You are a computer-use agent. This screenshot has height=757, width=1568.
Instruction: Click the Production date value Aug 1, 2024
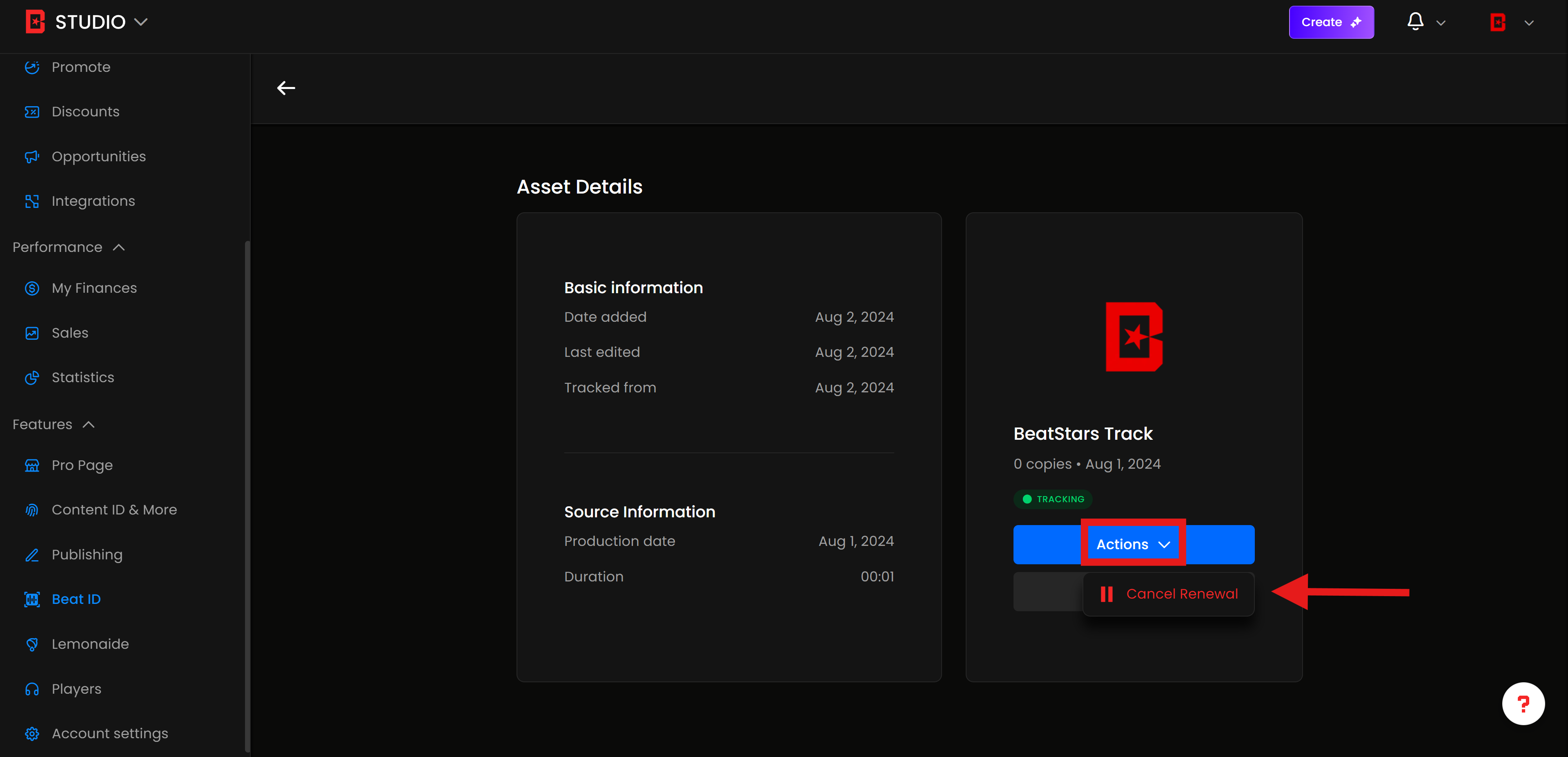(x=856, y=541)
